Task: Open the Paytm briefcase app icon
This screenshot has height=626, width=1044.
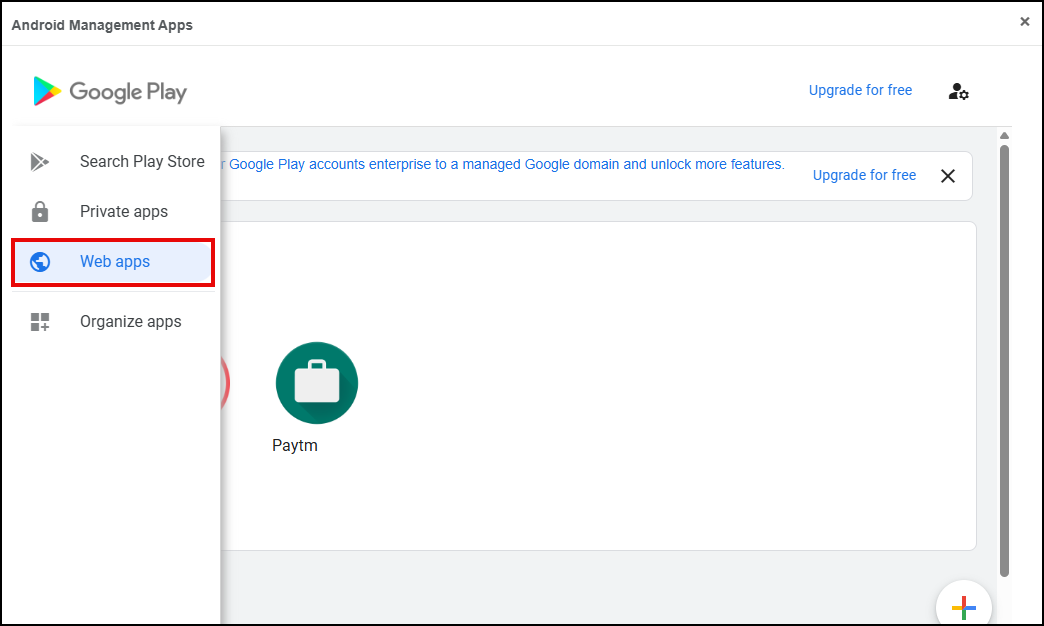Action: click(316, 383)
